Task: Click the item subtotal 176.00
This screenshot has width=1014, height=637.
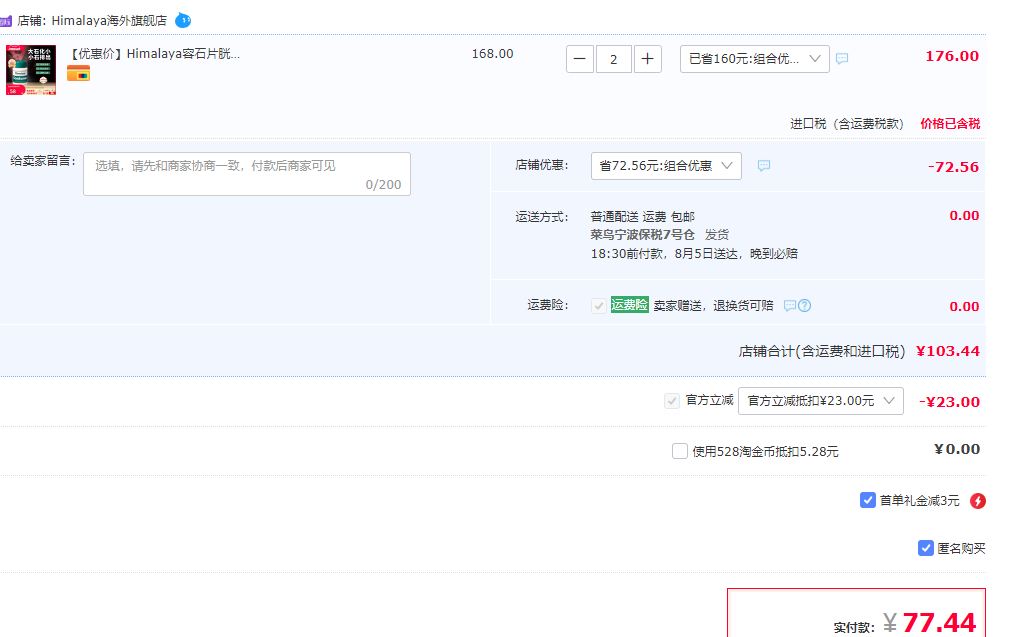Action: point(952,56)
